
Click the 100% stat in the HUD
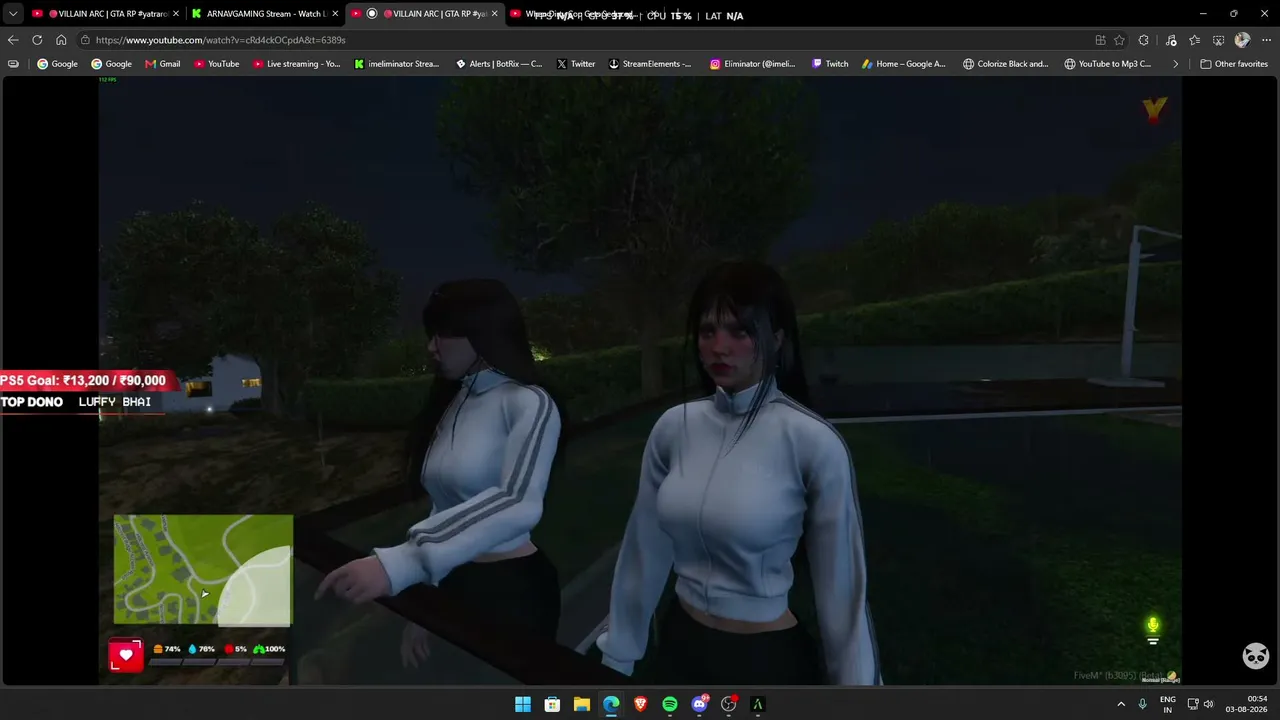[270, 649]
